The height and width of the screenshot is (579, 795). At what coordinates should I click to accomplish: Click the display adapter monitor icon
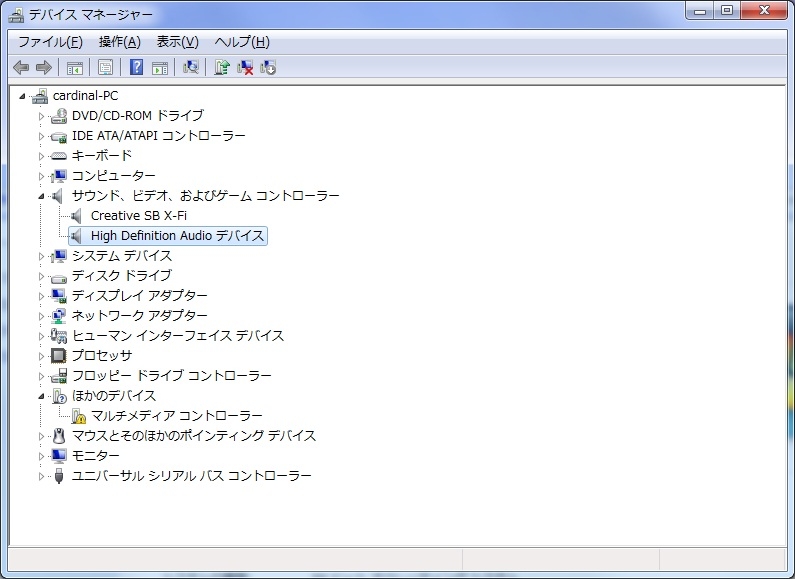coord(58,296)
